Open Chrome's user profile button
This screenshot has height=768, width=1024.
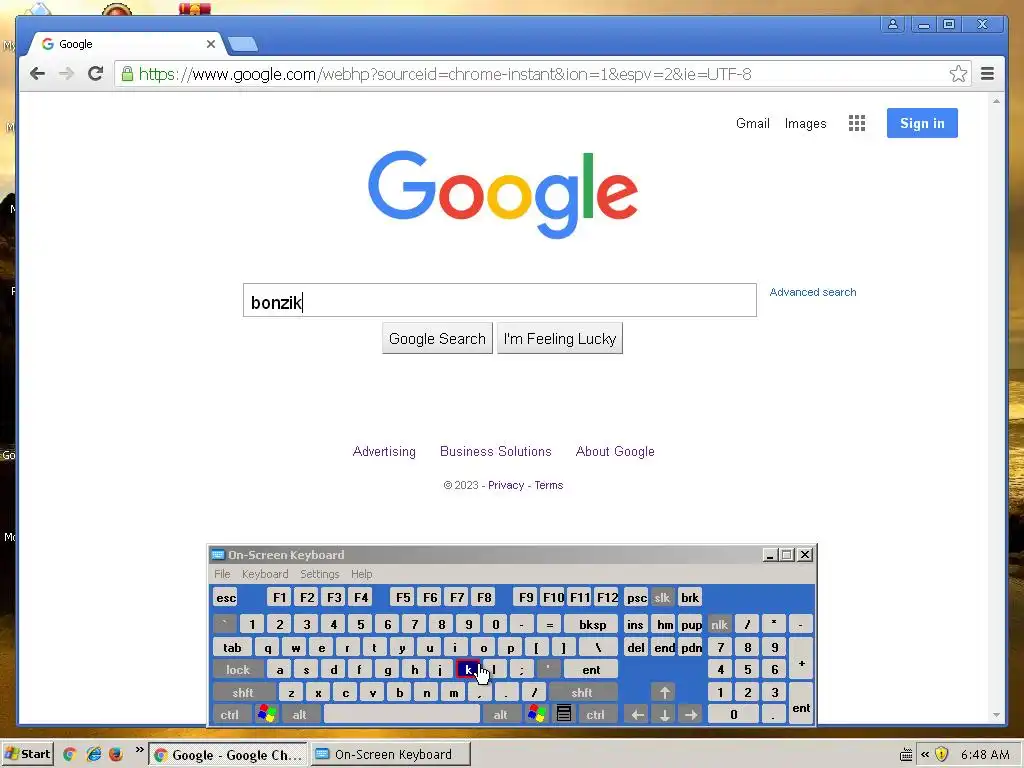[892, 24]
